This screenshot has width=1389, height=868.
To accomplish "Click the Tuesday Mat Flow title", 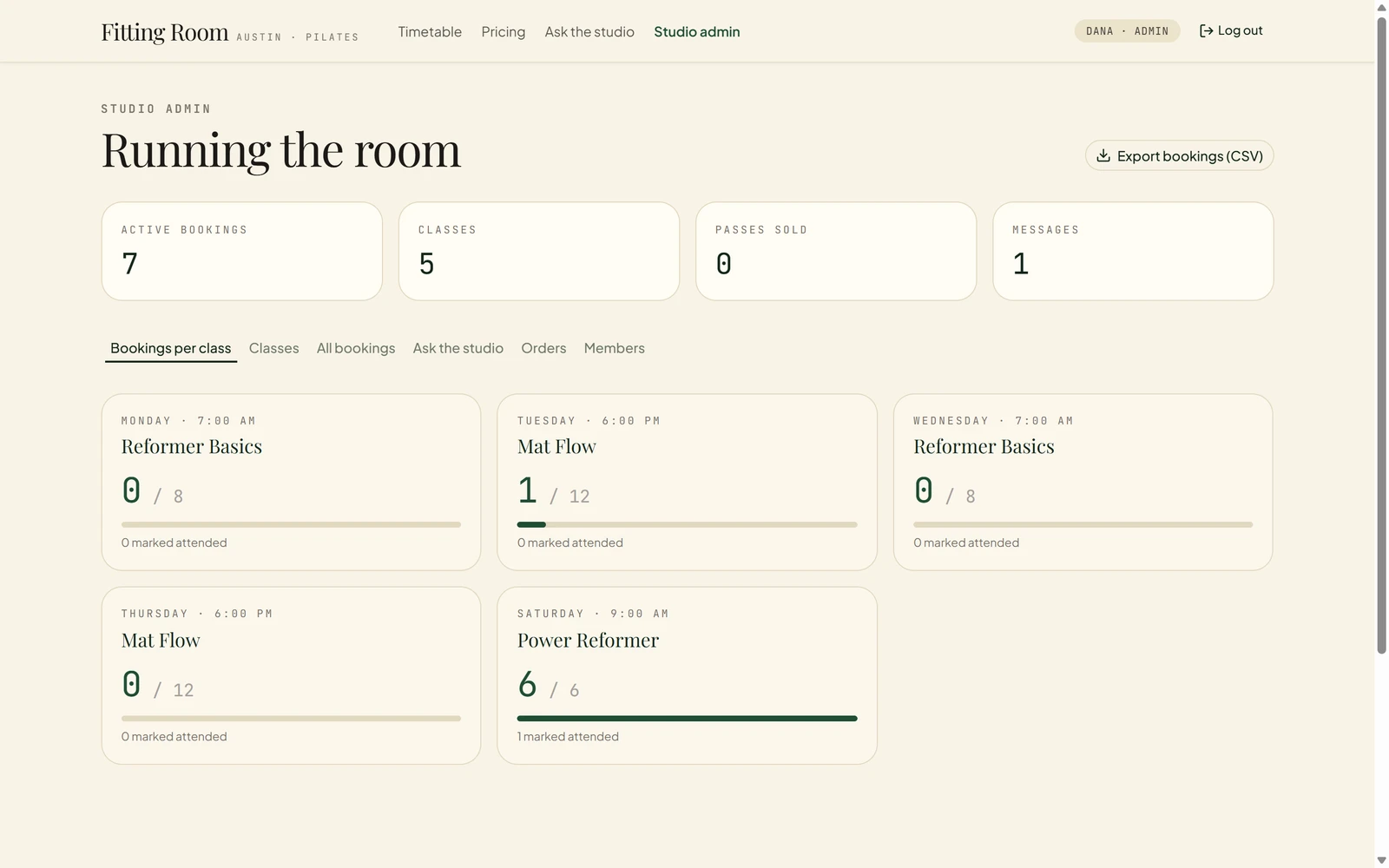I will pyautogui.click(x=556, y=447).
